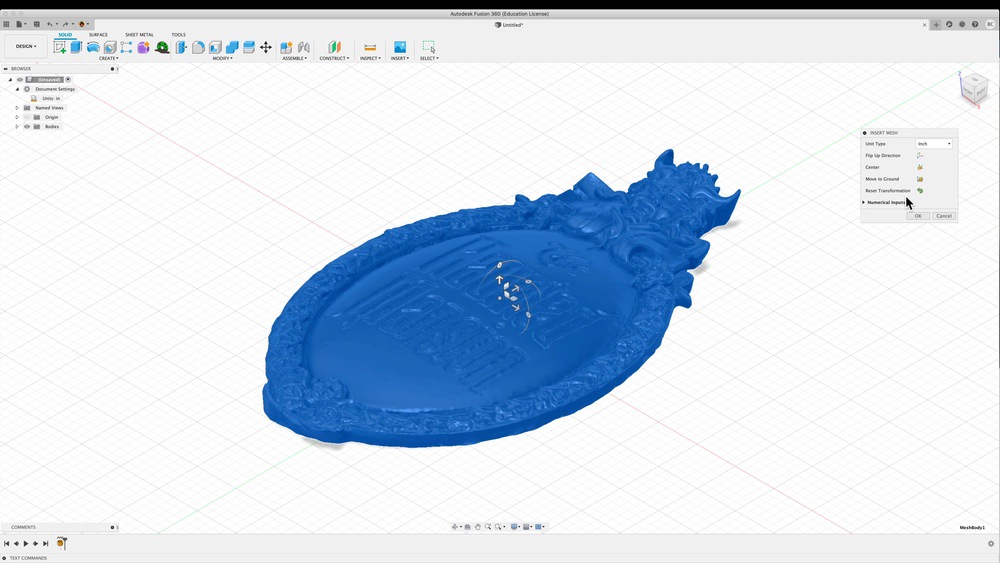1000x563 pixels.
Task: Click the Offset Plane construct icon
Action: pyautogui.click(x=334, y=47)
